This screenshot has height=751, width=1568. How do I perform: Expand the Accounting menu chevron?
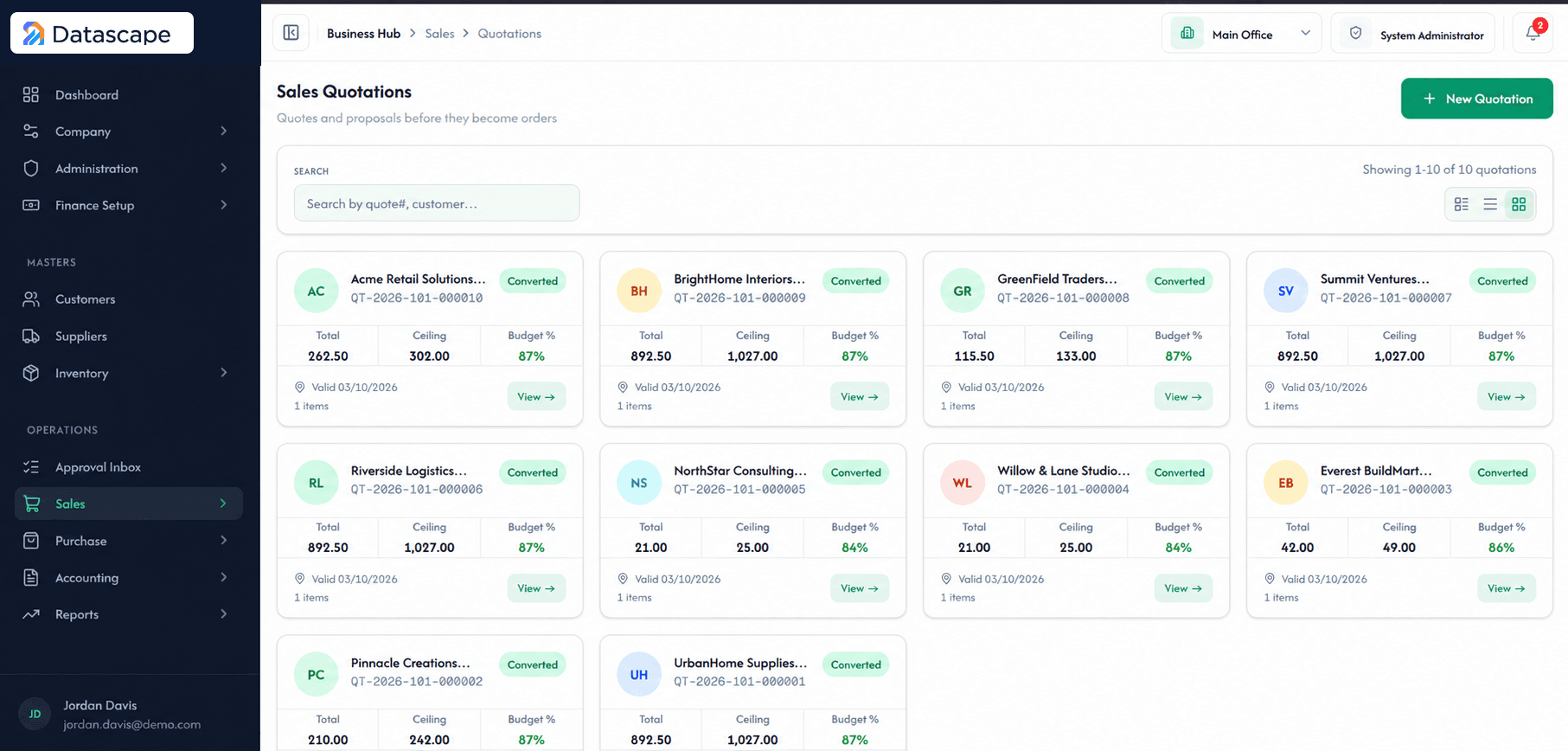pos(224,577)
